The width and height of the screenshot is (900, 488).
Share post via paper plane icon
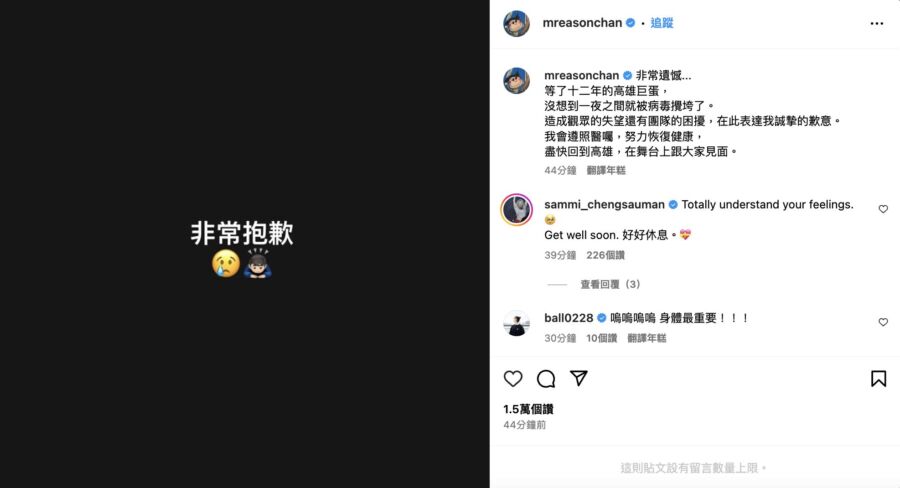(x=579, y=378)
